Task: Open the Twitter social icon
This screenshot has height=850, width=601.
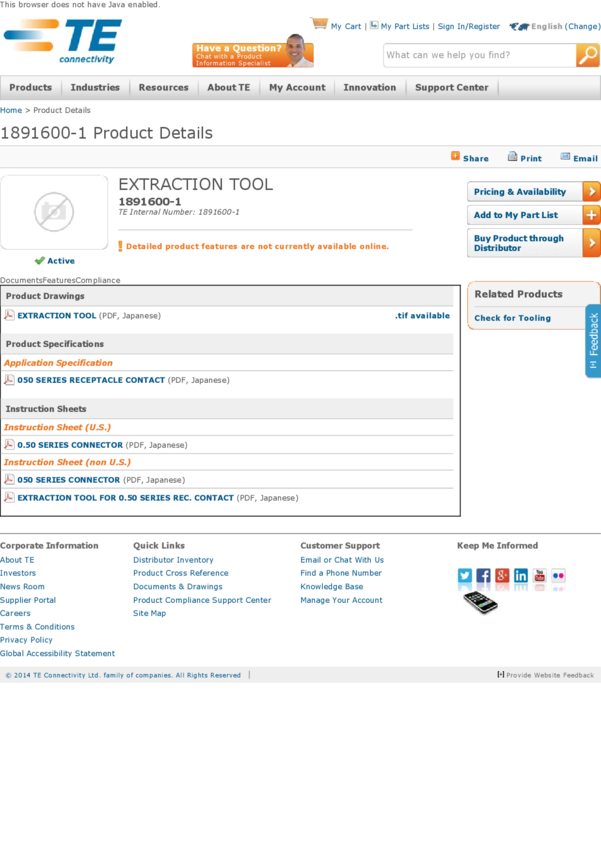Action: [464, 575]
